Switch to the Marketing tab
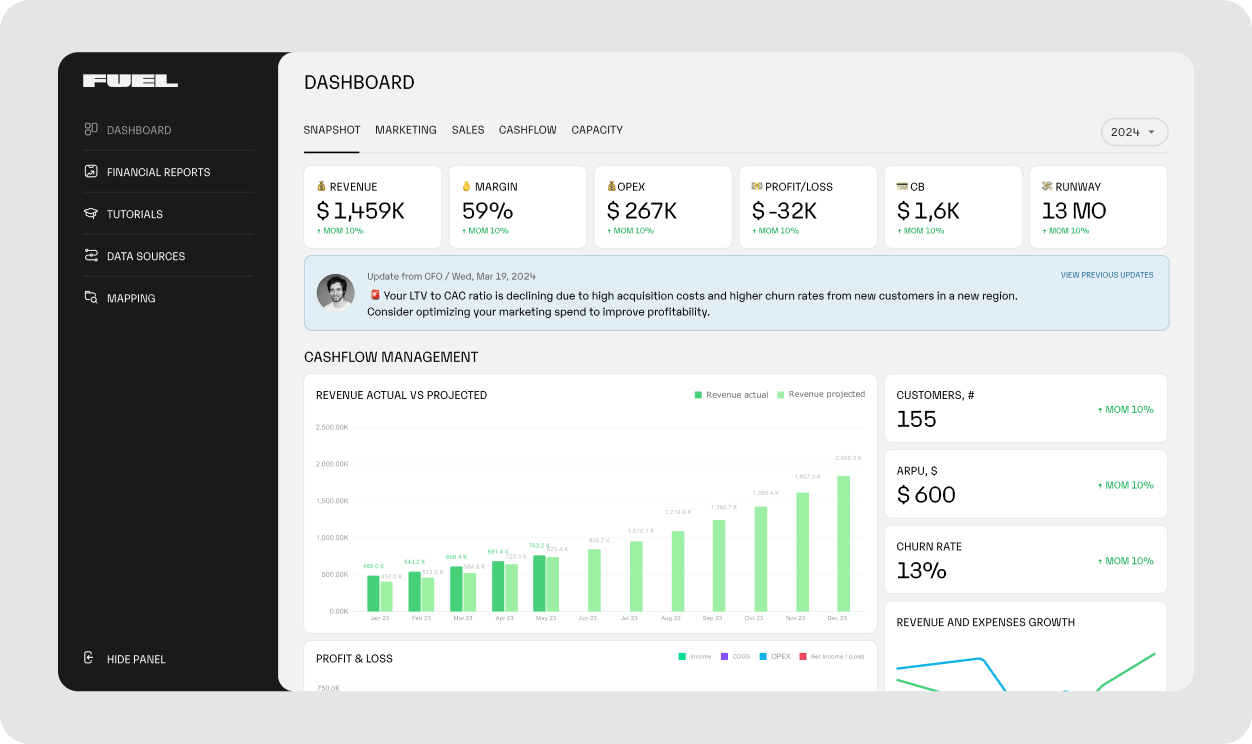 pos(405,129)
